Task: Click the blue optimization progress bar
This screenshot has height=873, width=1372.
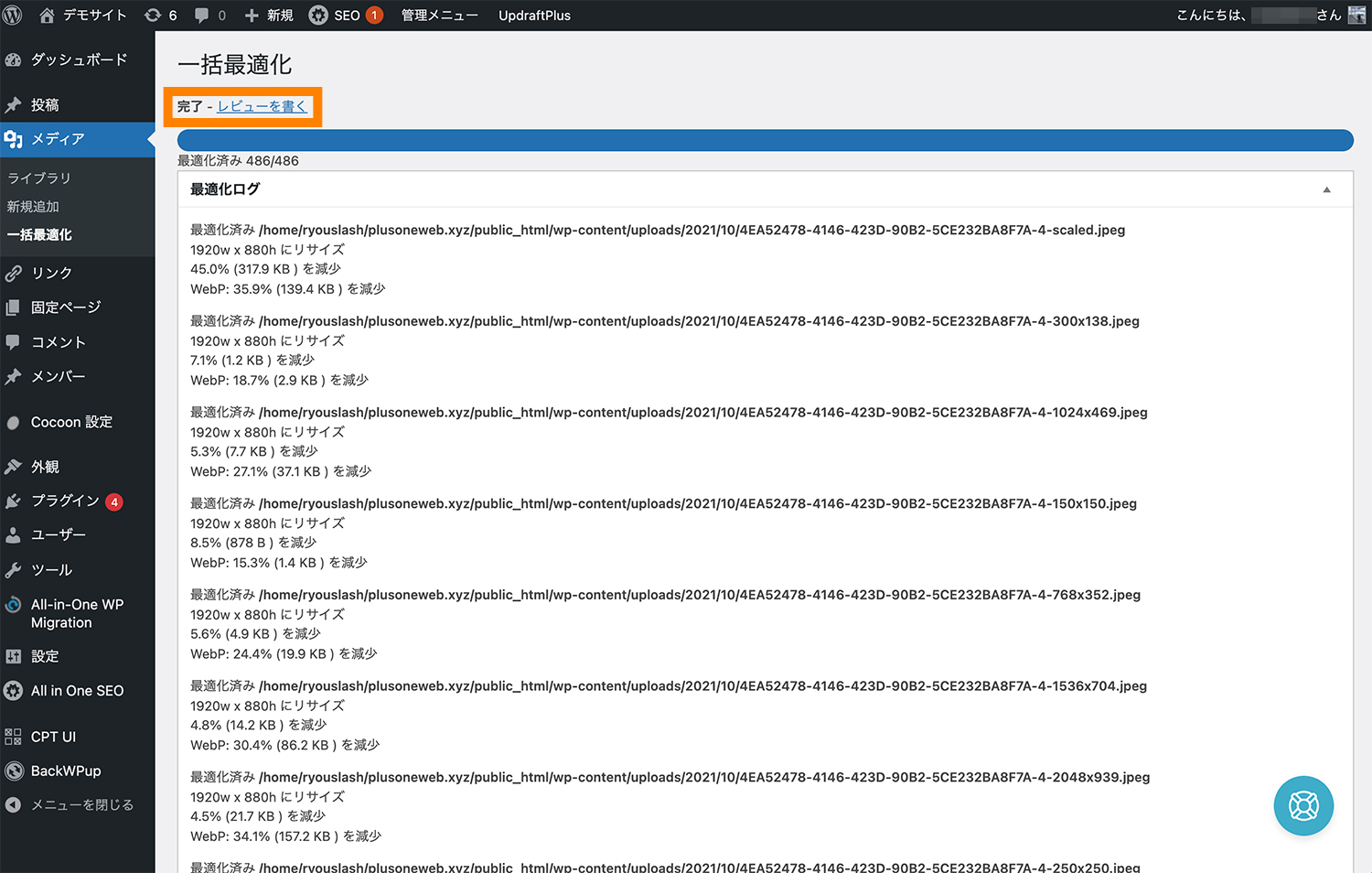Action: coord(766,140)
